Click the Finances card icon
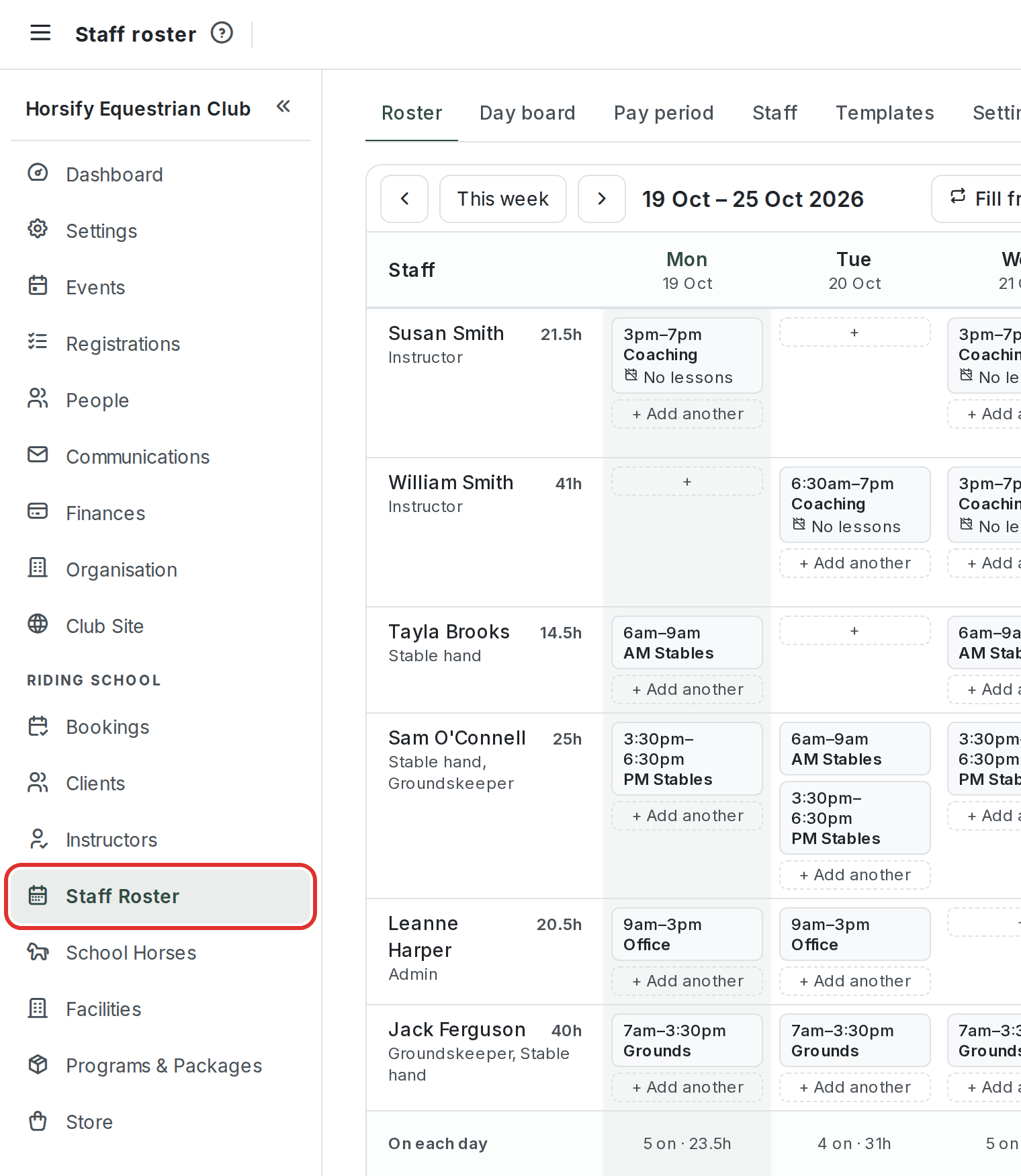The width and height of the screenshot is (1021, 1176). pyautogui.click(x=38, y=511)
